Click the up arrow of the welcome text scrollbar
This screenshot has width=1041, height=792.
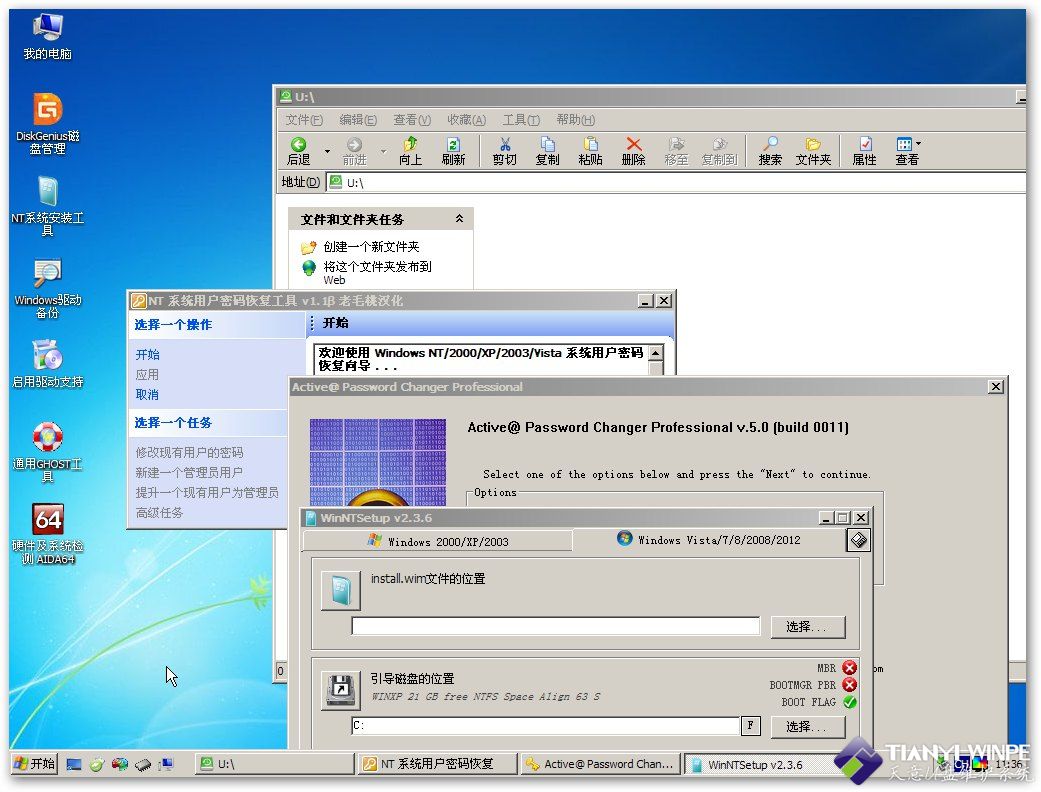point(656,352)
